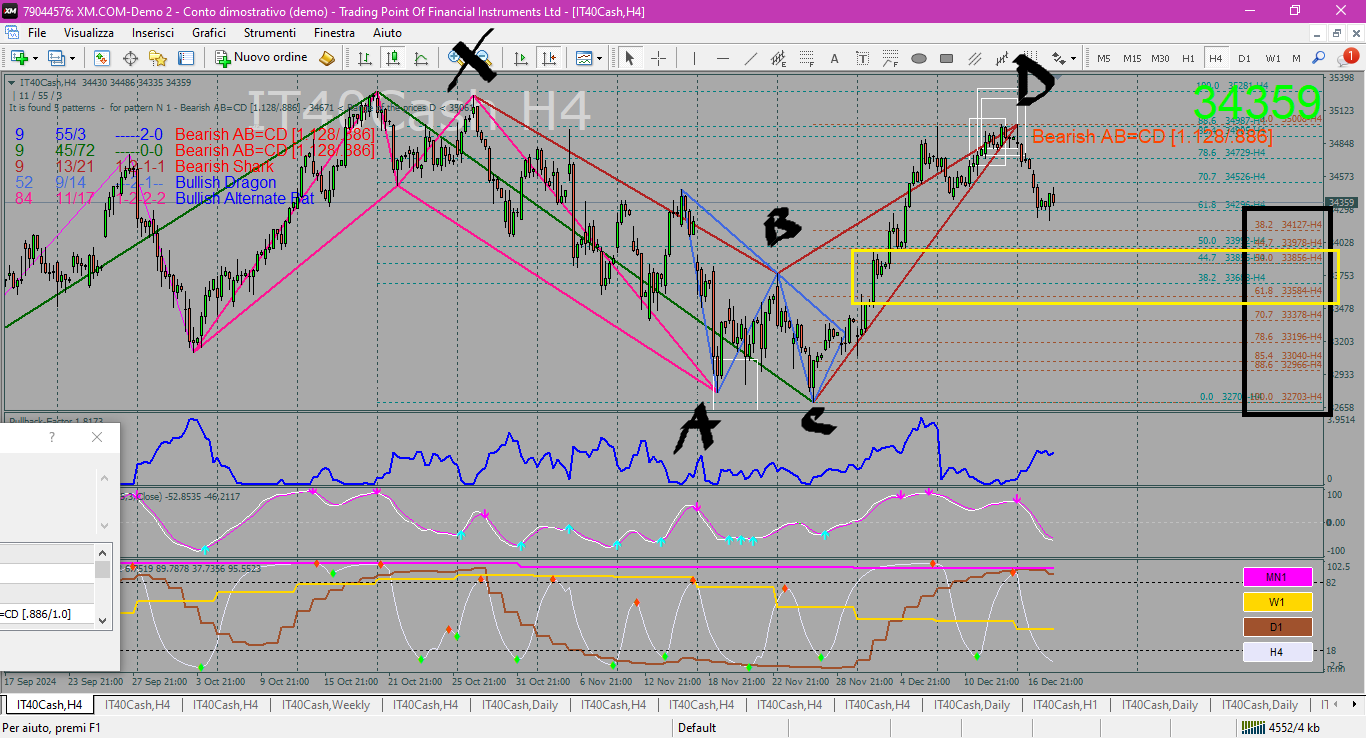
Task: Switch timeframe to M15
Action: (x=1132, y=58)
